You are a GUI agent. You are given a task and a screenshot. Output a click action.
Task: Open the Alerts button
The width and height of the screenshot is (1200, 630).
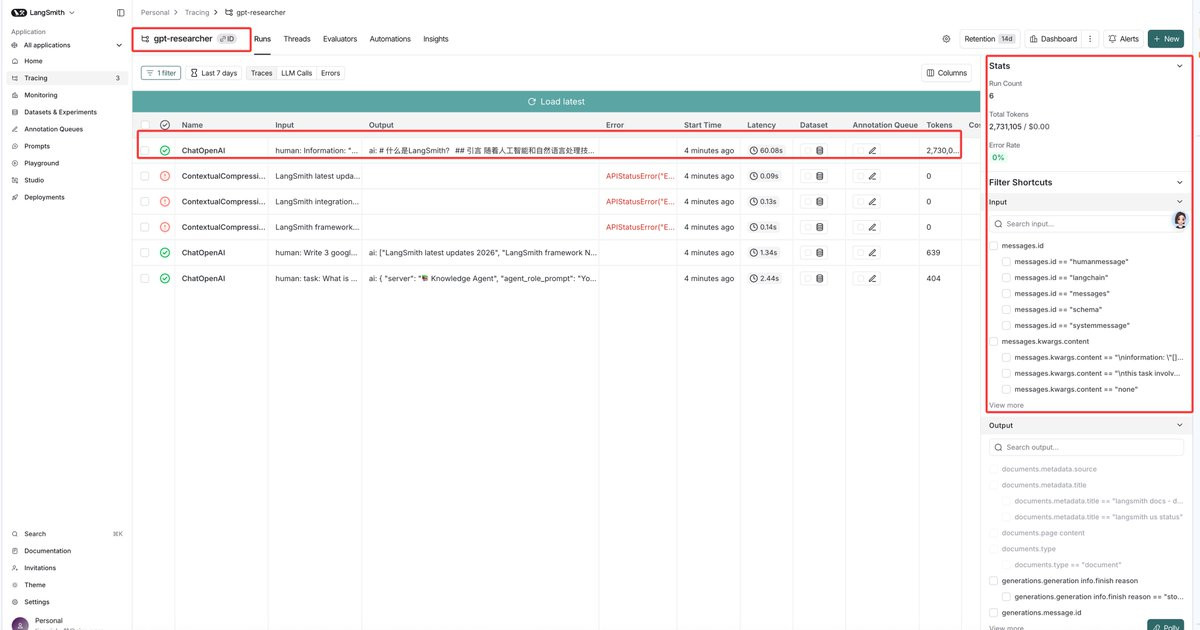pos(1124,39)
